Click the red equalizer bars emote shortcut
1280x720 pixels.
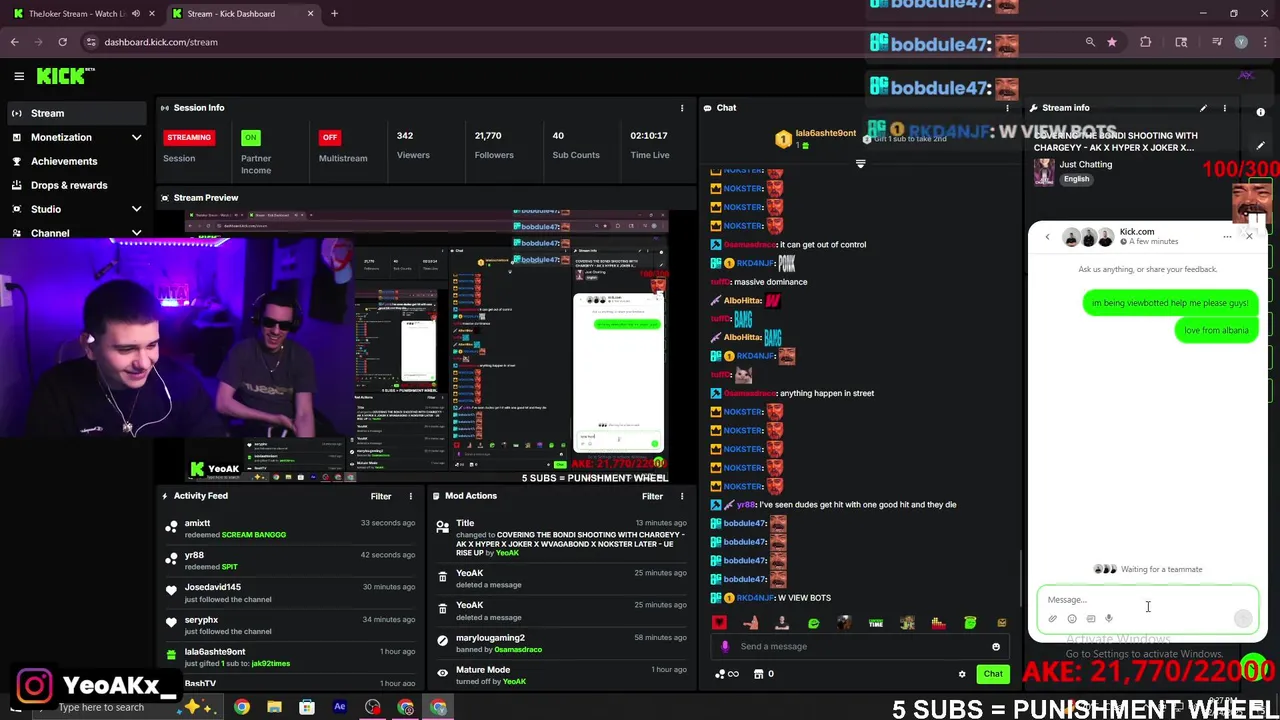pos(938,623)
